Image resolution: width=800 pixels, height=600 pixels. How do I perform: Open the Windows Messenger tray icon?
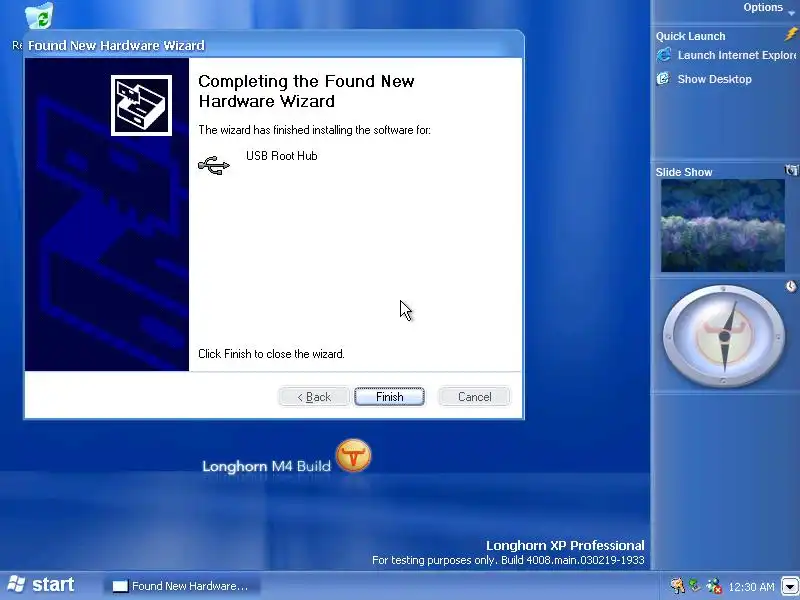pos(714,586)
